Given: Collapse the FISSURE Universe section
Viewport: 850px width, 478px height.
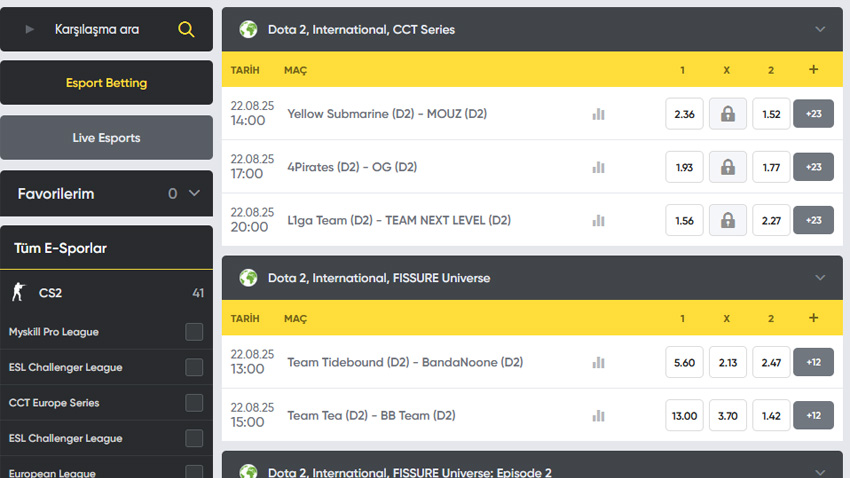Looking at the screenshot, I should tap(820, 277).
